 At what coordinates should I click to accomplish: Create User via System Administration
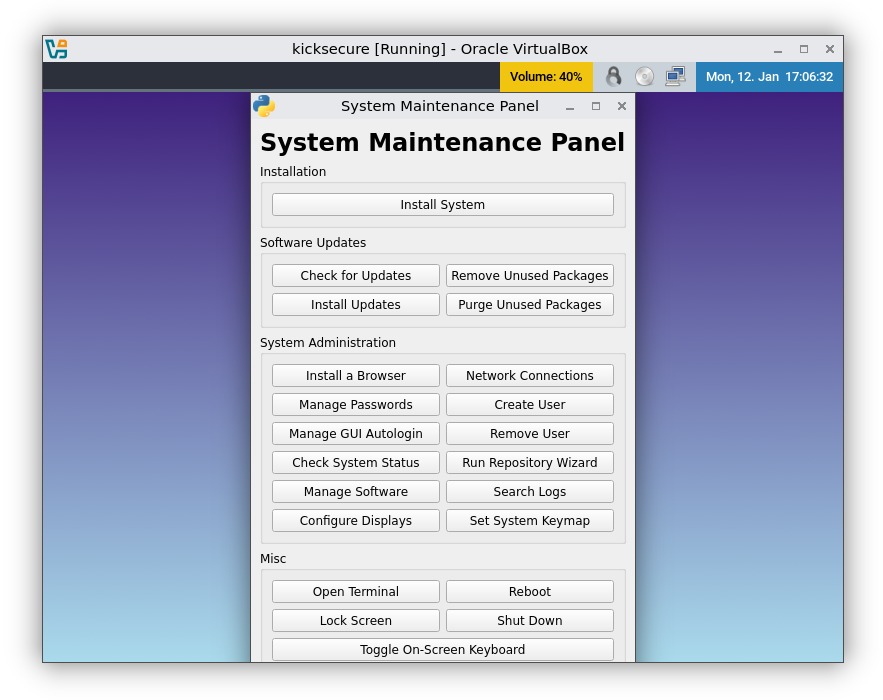coord(530,404)
